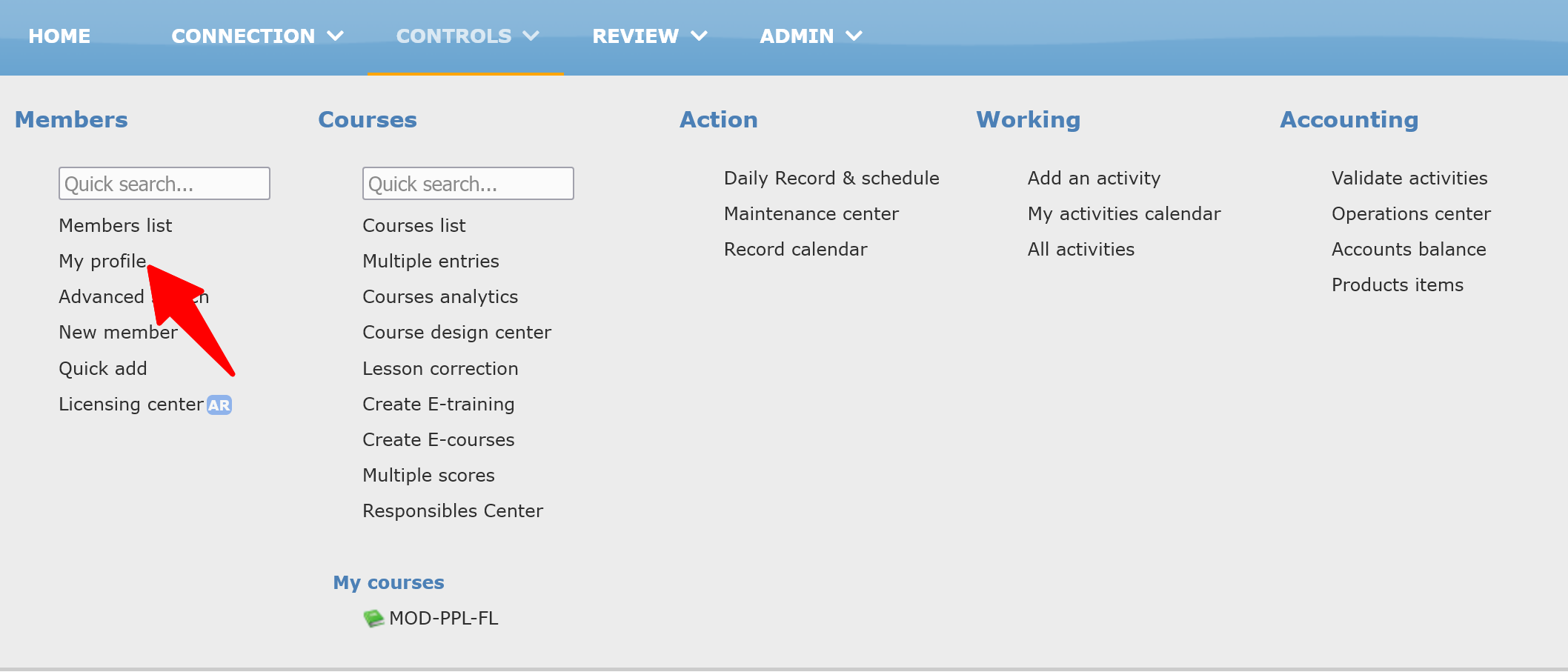
Task: Click the Courses quick search box
Action: (x=468, y=184)
